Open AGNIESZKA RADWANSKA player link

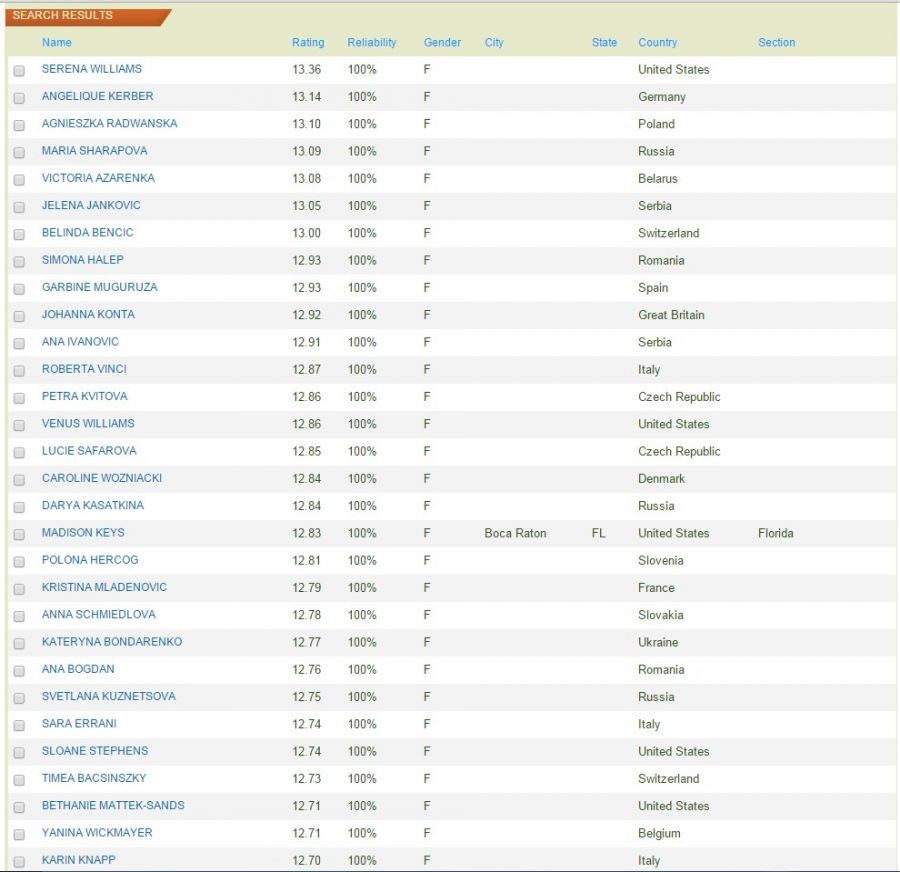coord(109,123)
